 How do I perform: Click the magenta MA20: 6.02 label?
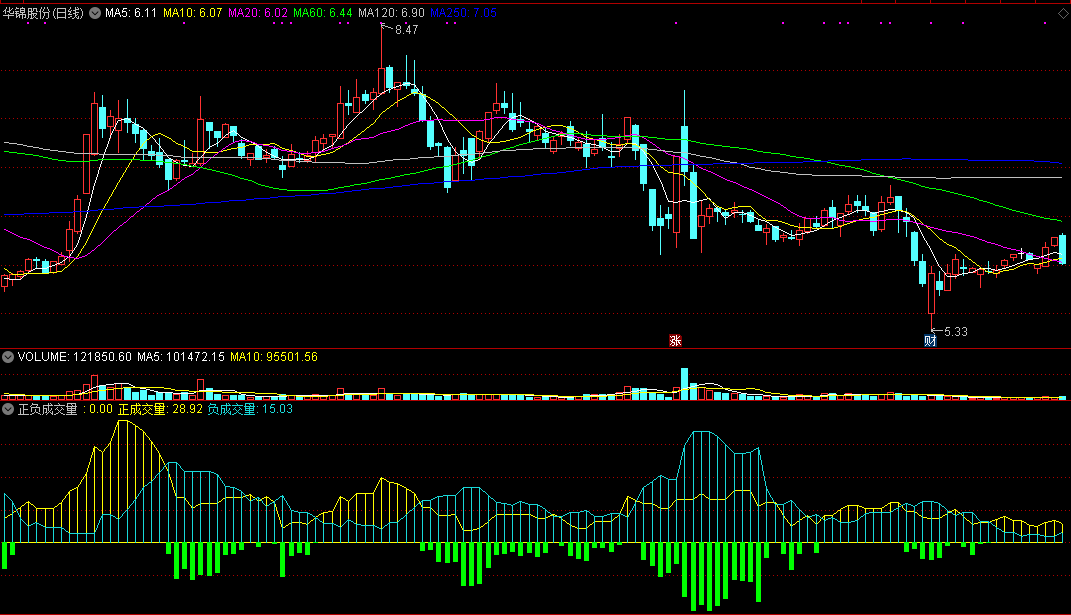pyautogui.click(x=258, y=13)
